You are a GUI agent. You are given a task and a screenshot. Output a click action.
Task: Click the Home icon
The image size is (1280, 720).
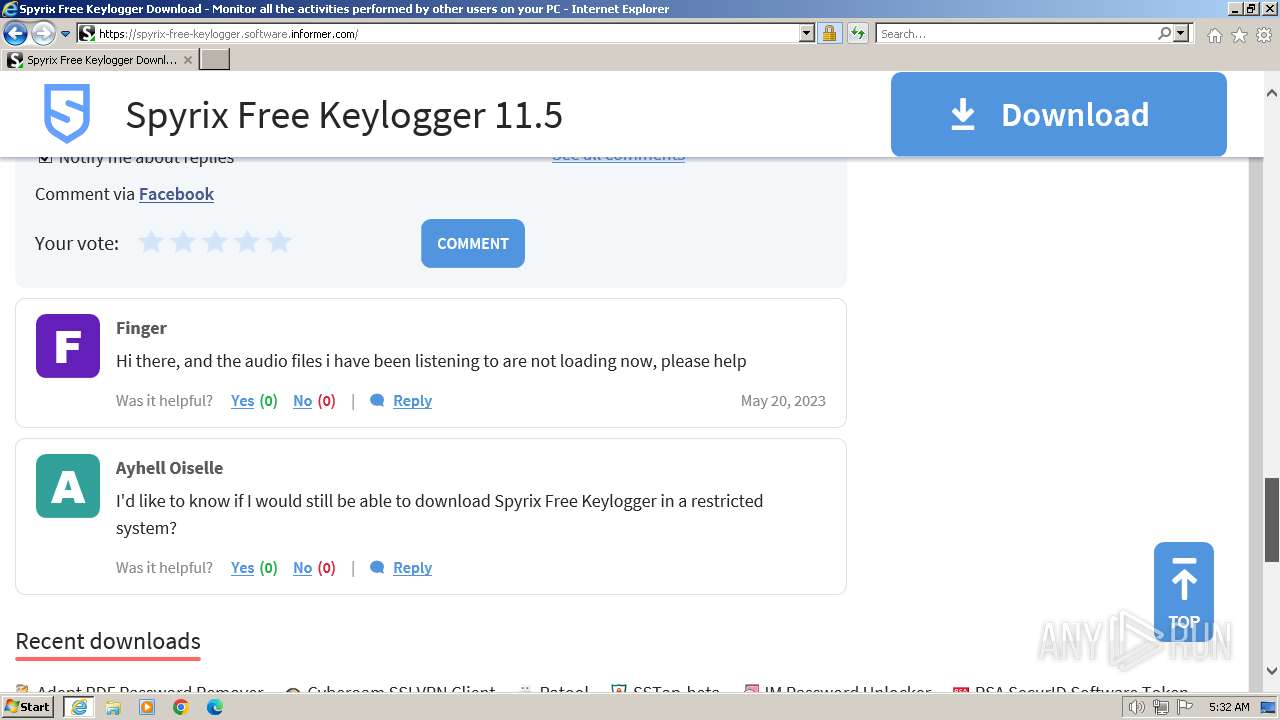click(x=1214, y=35)
